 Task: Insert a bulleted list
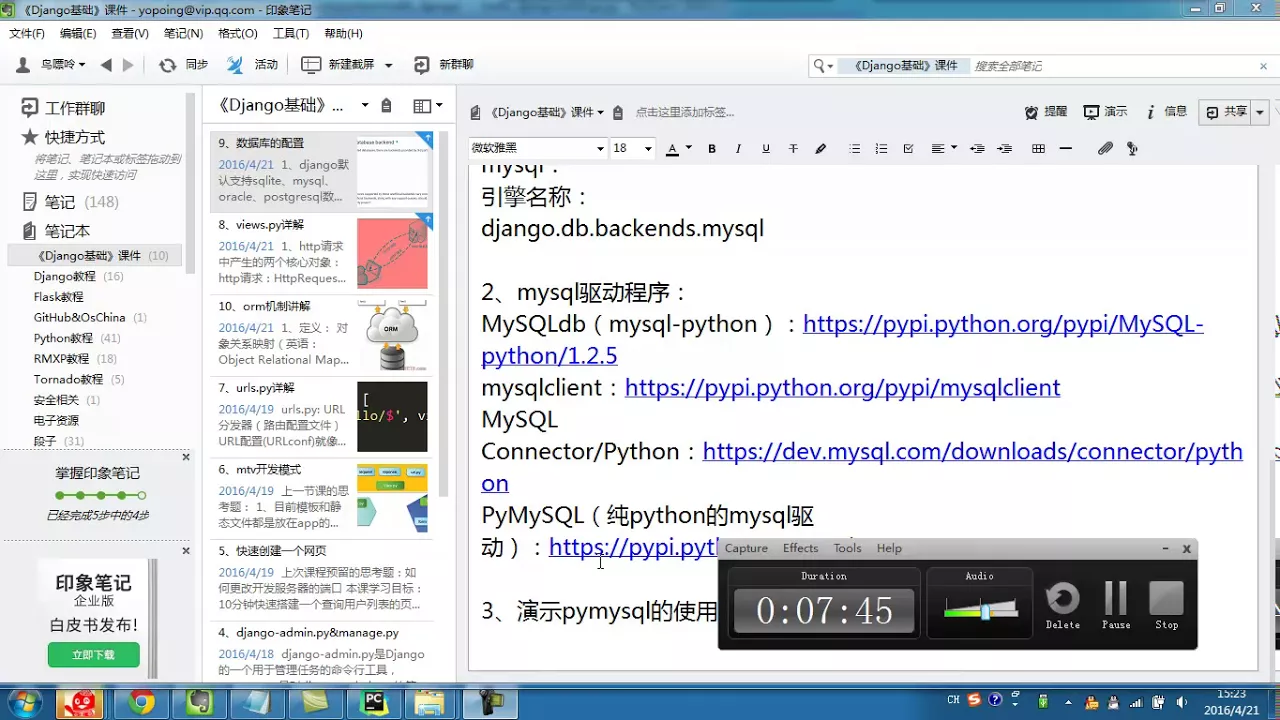[854, 149]
